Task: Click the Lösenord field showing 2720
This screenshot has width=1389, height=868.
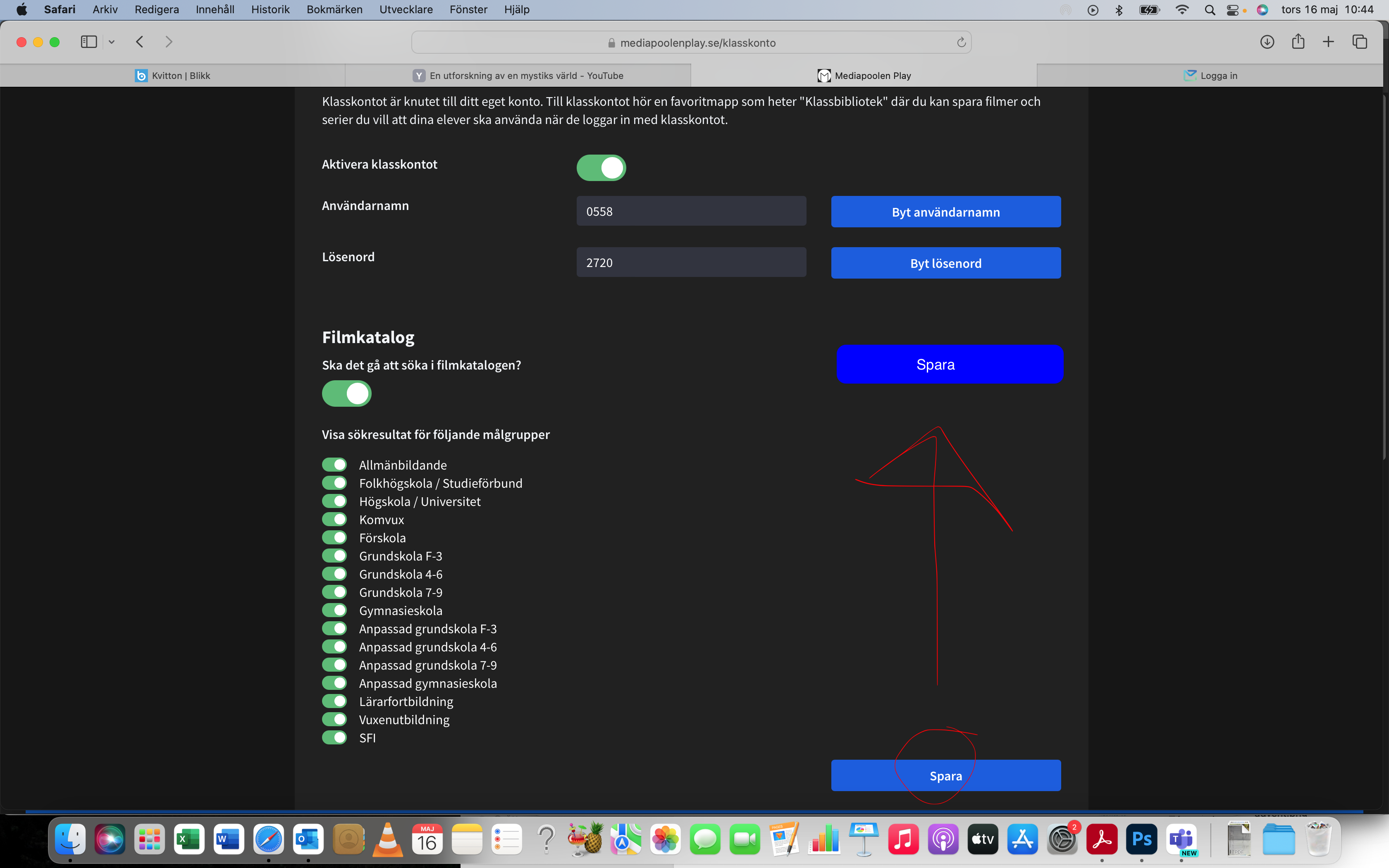Action: tap(690, 263)
